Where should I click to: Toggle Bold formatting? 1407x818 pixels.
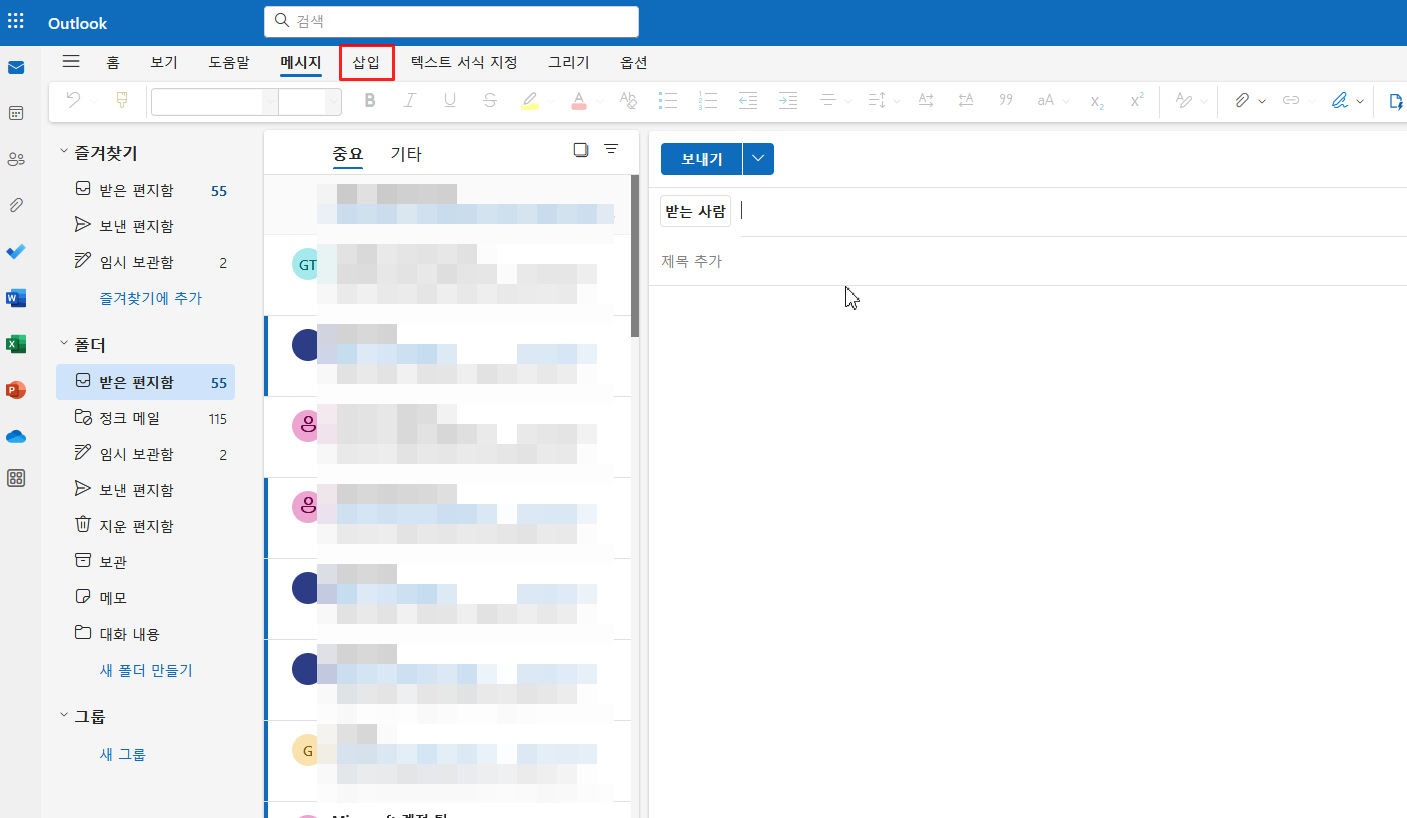370,101
